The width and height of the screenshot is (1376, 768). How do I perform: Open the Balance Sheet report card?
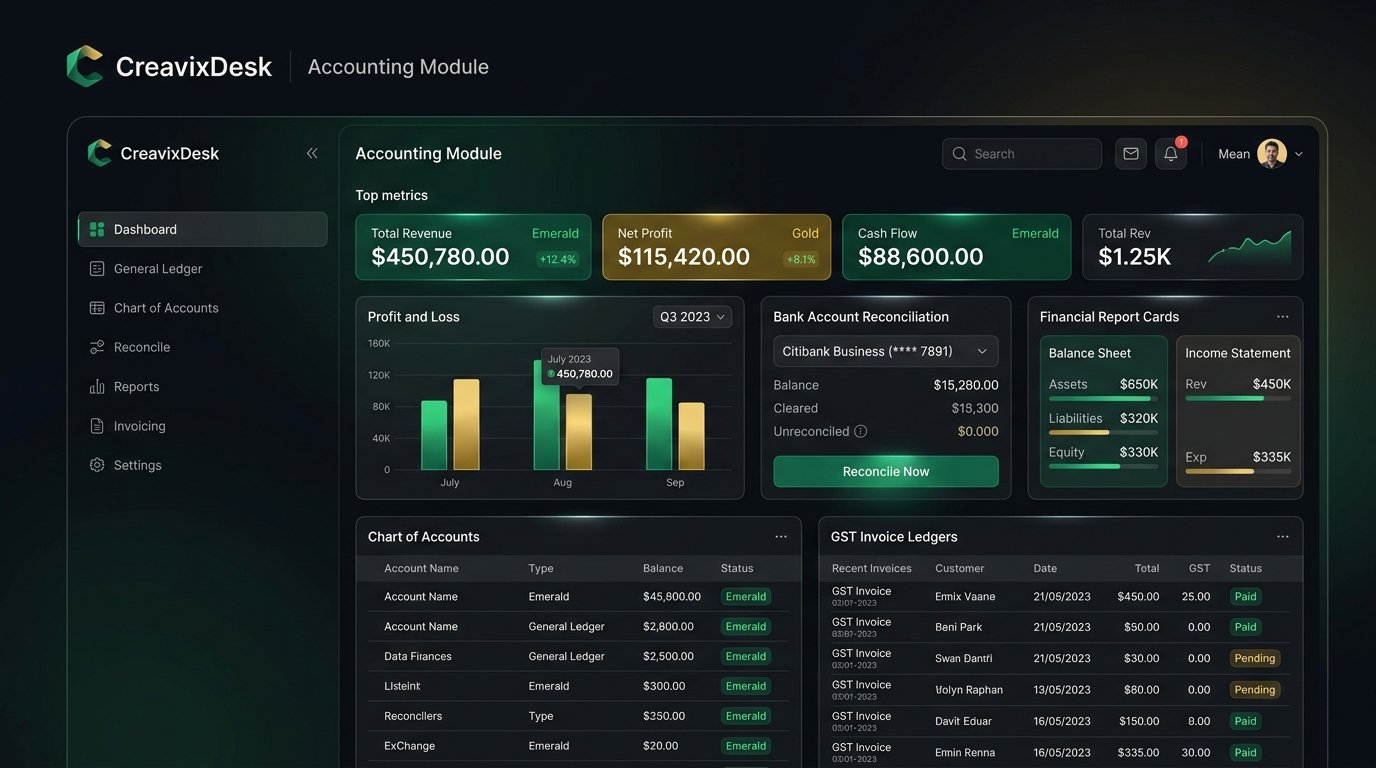[x=1104, y=411]
